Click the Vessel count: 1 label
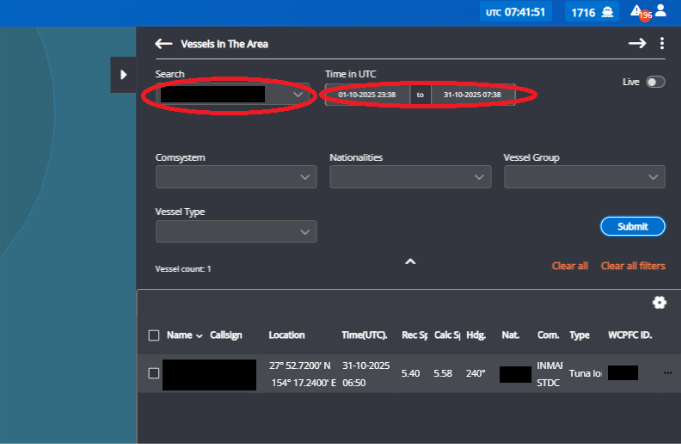681x444 pixels. tap(183, 269)
